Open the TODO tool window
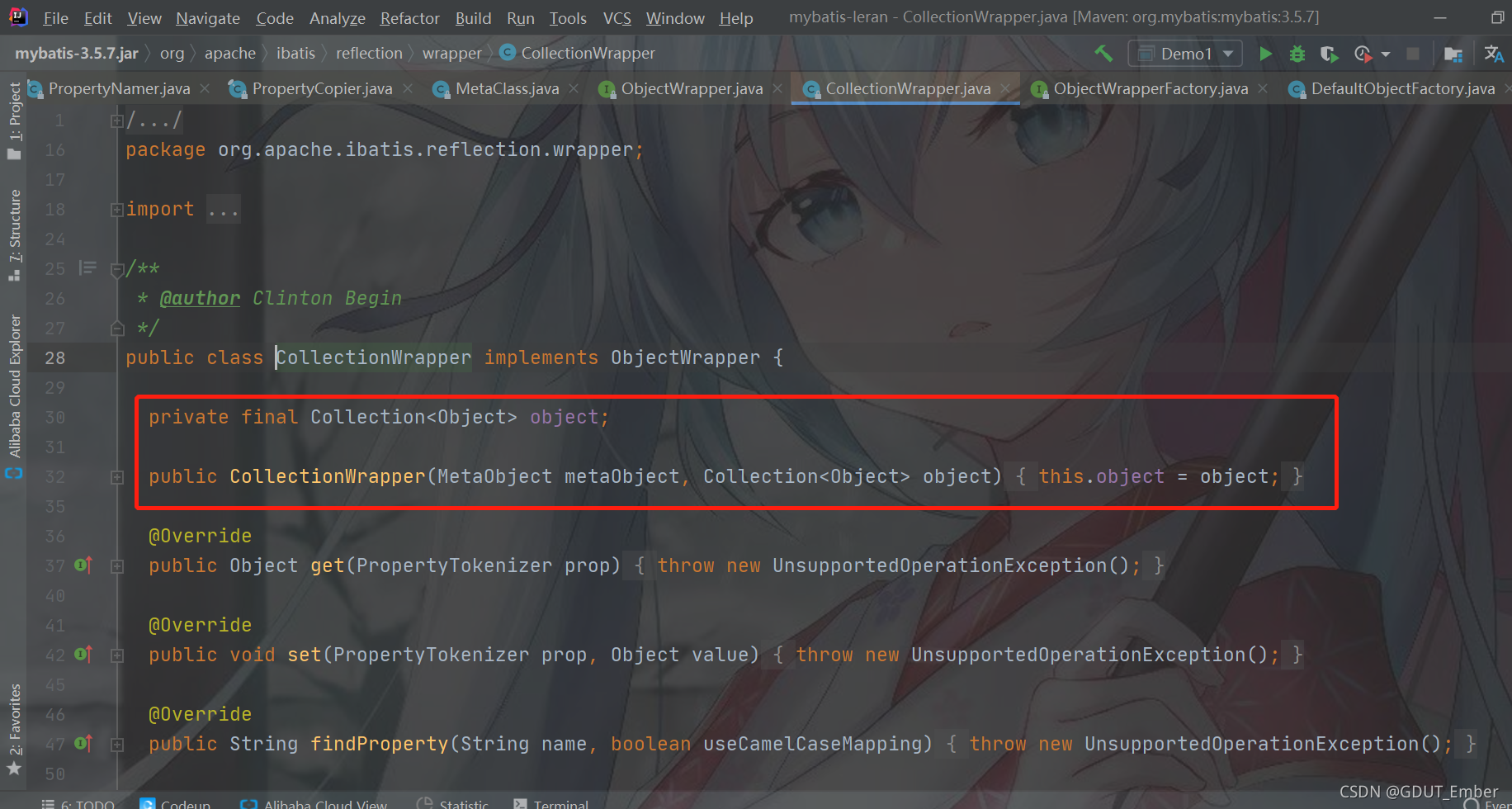 (x=78, y=804)
